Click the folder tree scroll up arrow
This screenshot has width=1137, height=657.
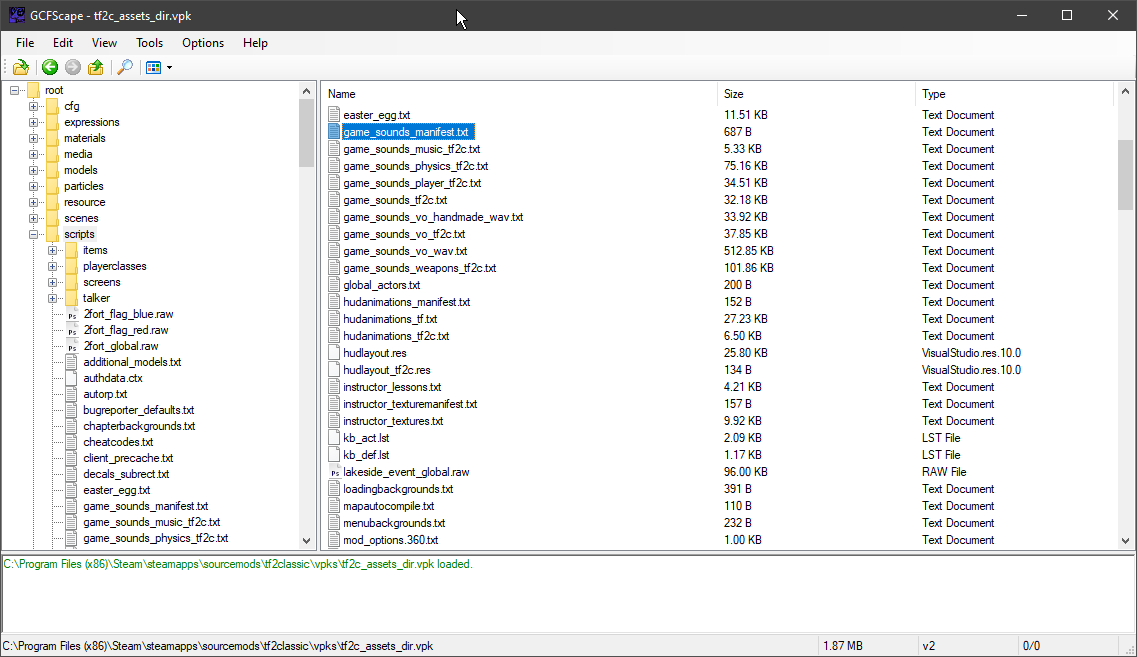(306, 91)
